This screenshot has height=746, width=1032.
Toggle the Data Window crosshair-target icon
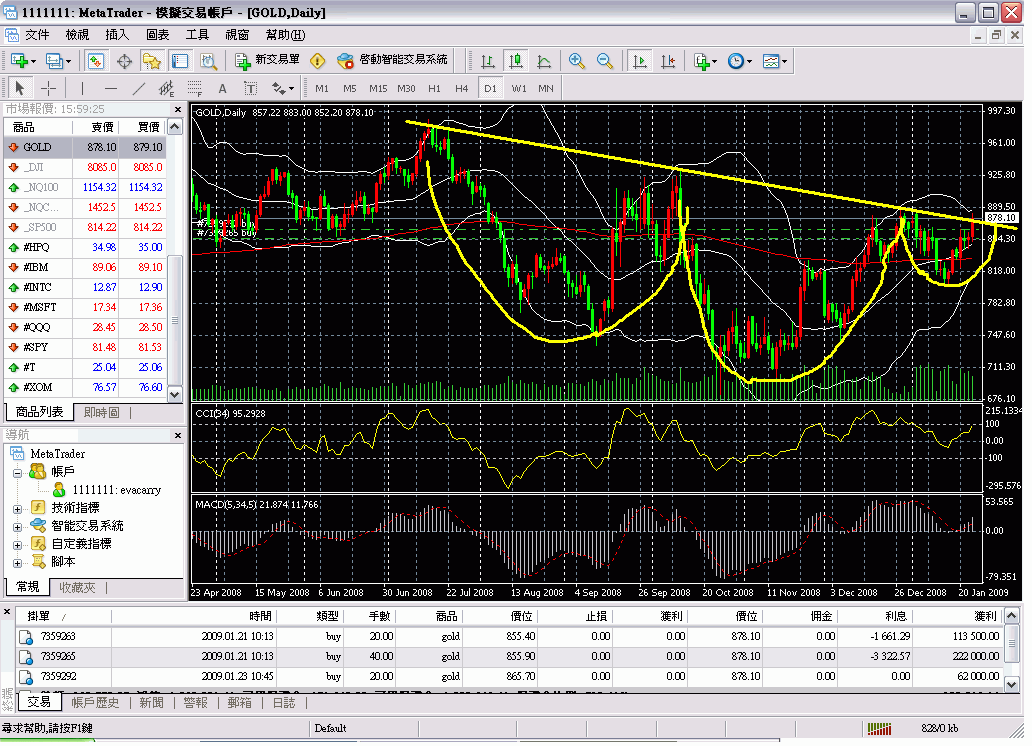[x=124, y=61]
